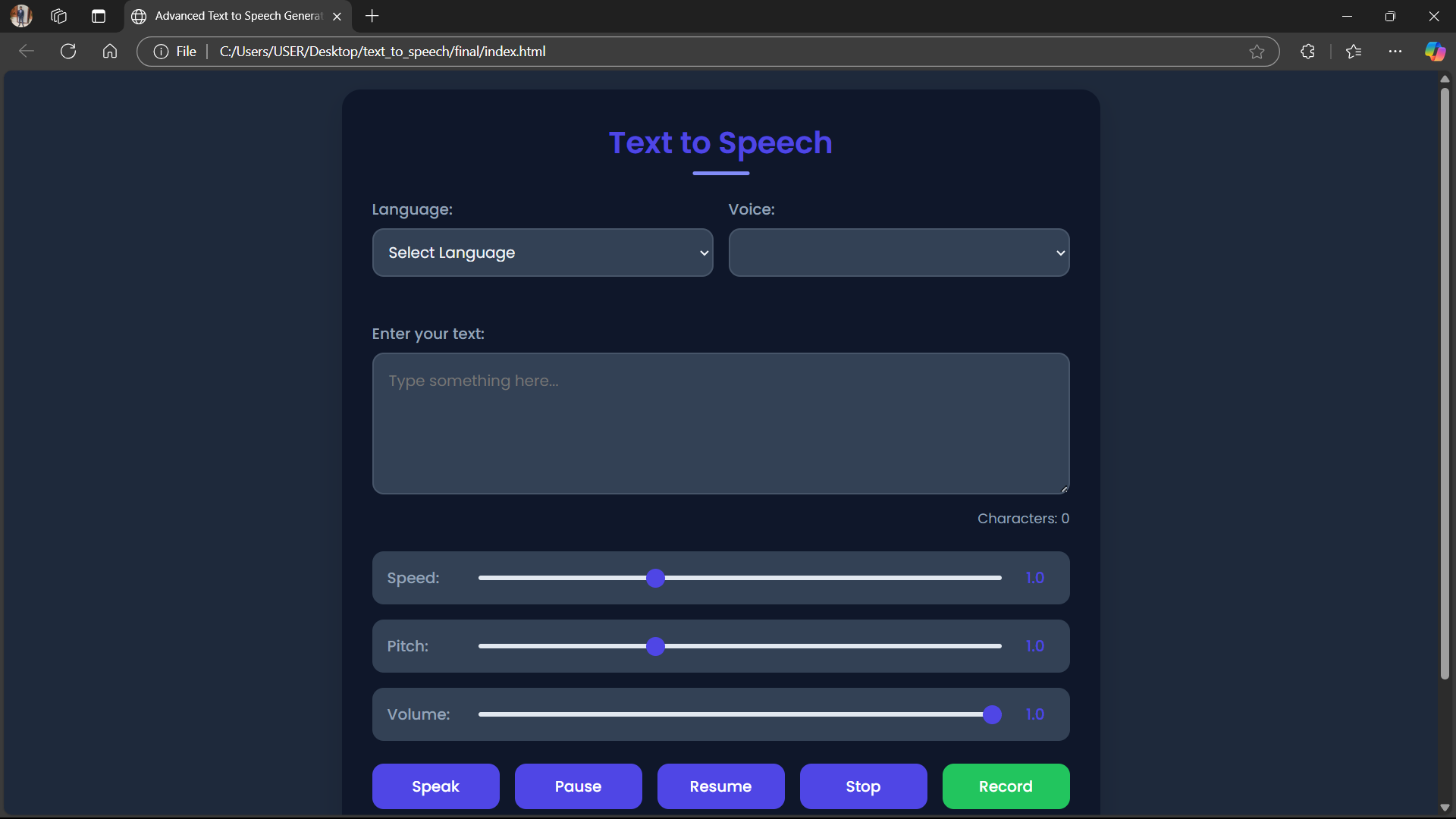Expand the Voice selection dropdown

tap(899, 253)
